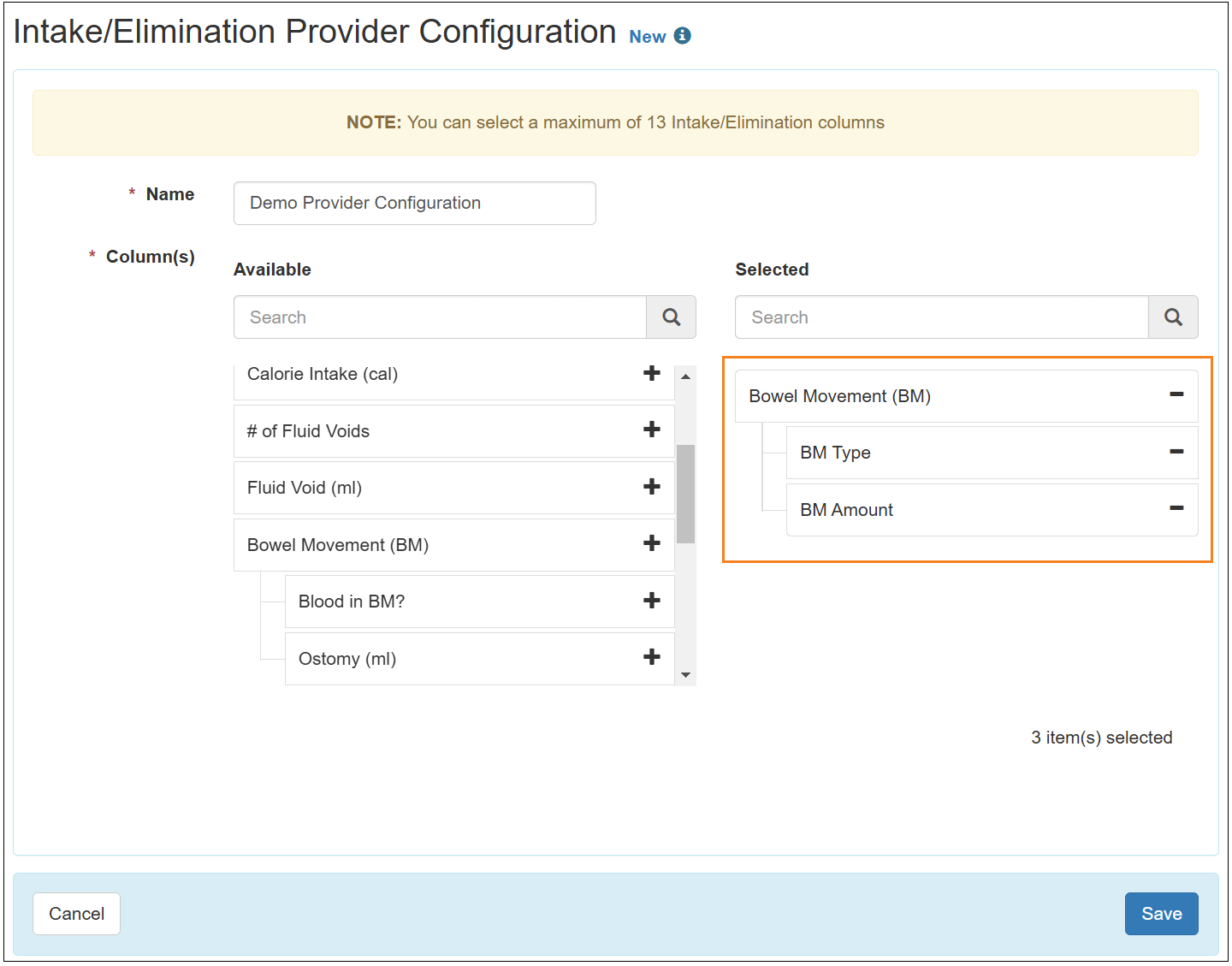Click the Available list scrollbar thumb
1232x966 pixels.
pyautogui.click(x=685, y=494)
